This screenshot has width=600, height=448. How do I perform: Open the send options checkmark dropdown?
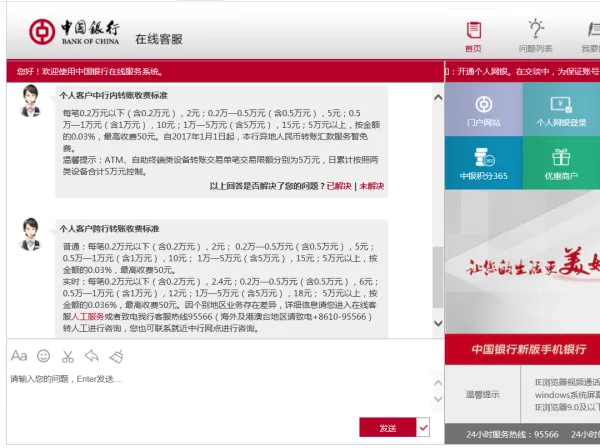pos(423,428)
